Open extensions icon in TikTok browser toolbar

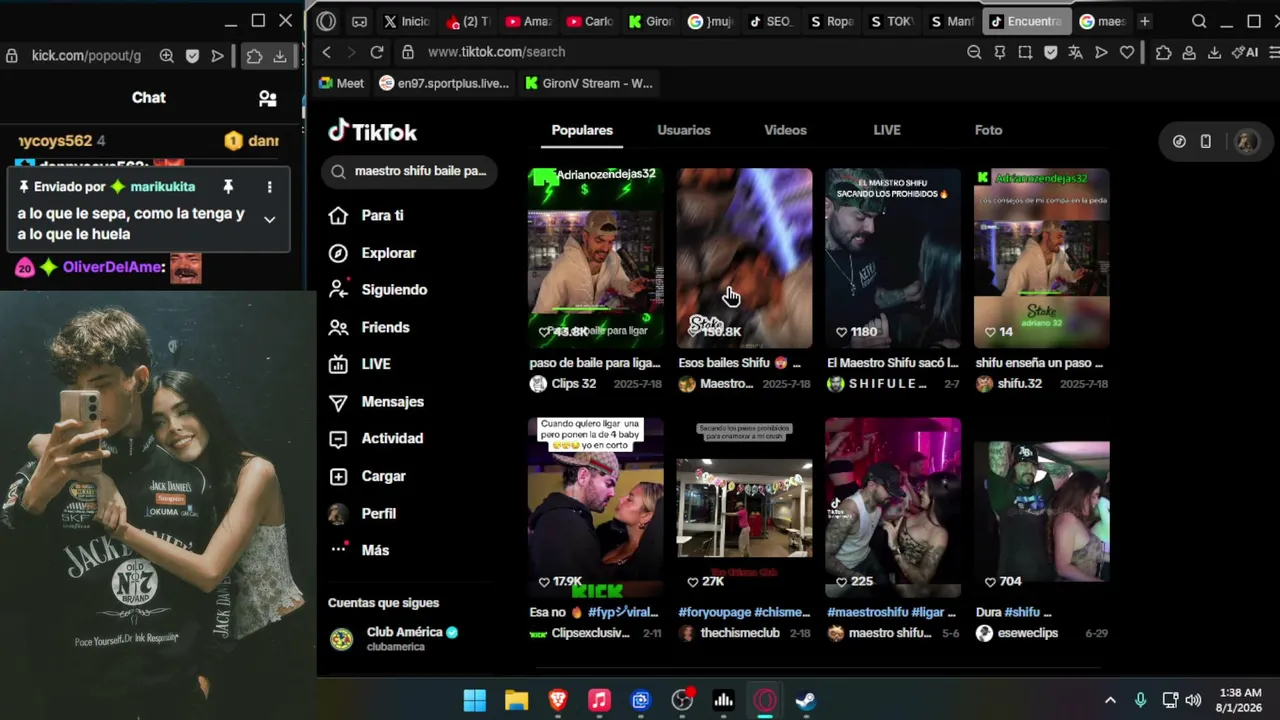[1163, 53]
